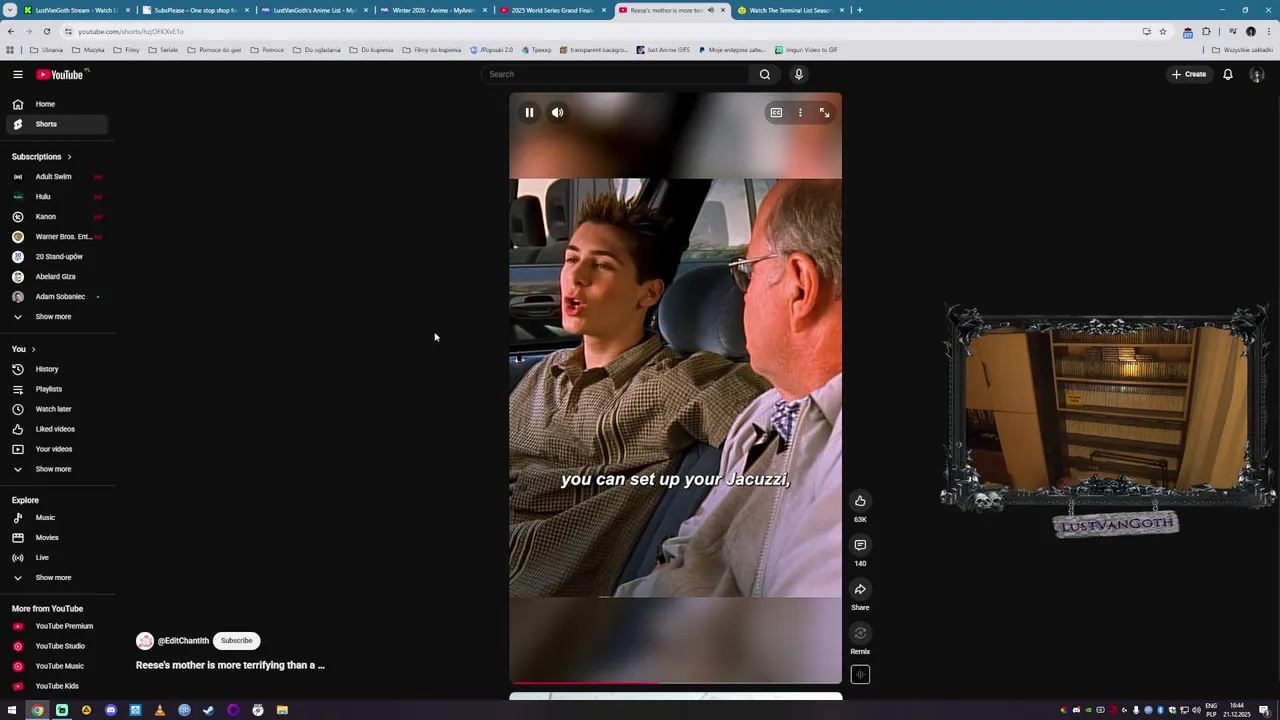This screenshot has height=720, width=1280.
Task: Open Liked videos
Action: coord(56,429)
